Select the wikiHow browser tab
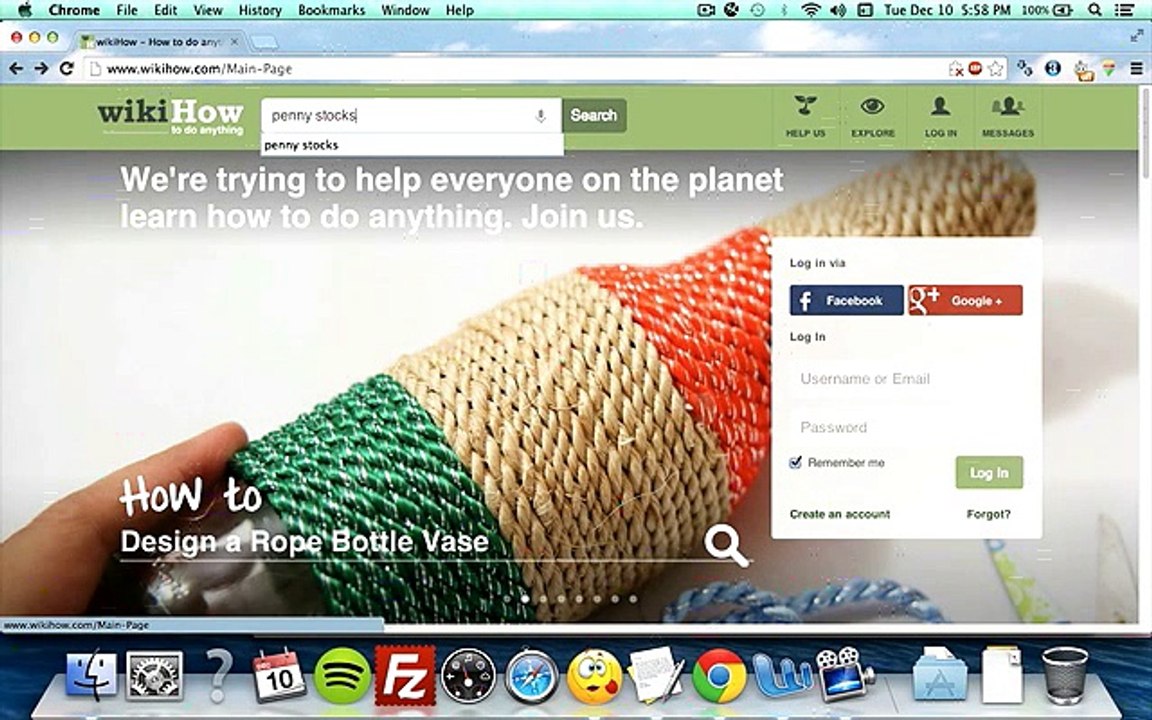The image size is (1152, 720). point(158,42)
